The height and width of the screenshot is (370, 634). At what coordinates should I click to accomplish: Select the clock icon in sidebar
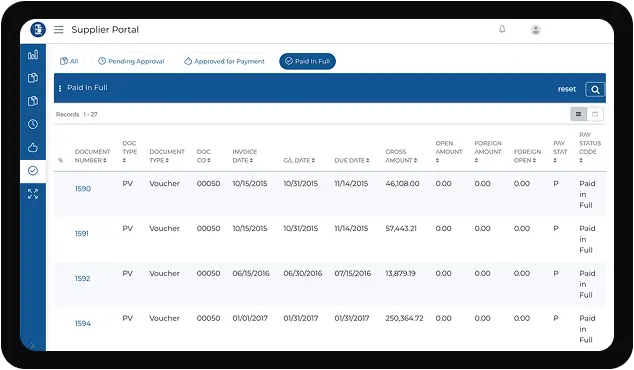33,124
